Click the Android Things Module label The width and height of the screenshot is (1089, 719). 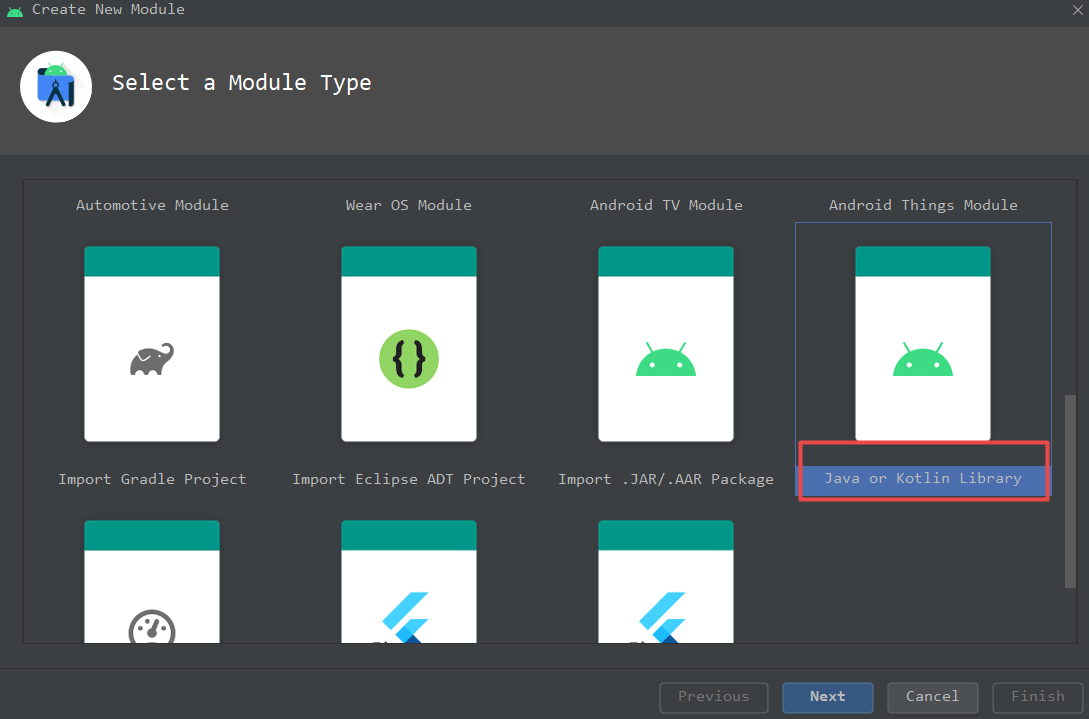pos(923,205)
